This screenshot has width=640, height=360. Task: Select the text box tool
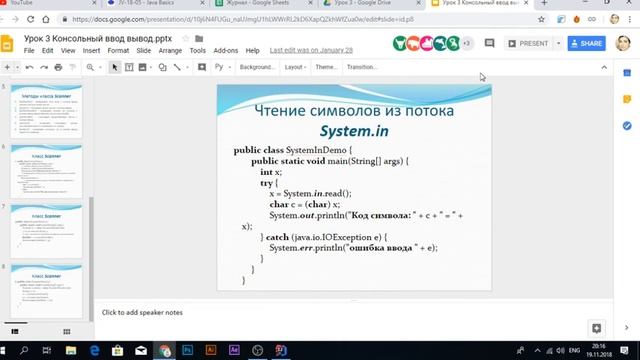click(129, 67)
